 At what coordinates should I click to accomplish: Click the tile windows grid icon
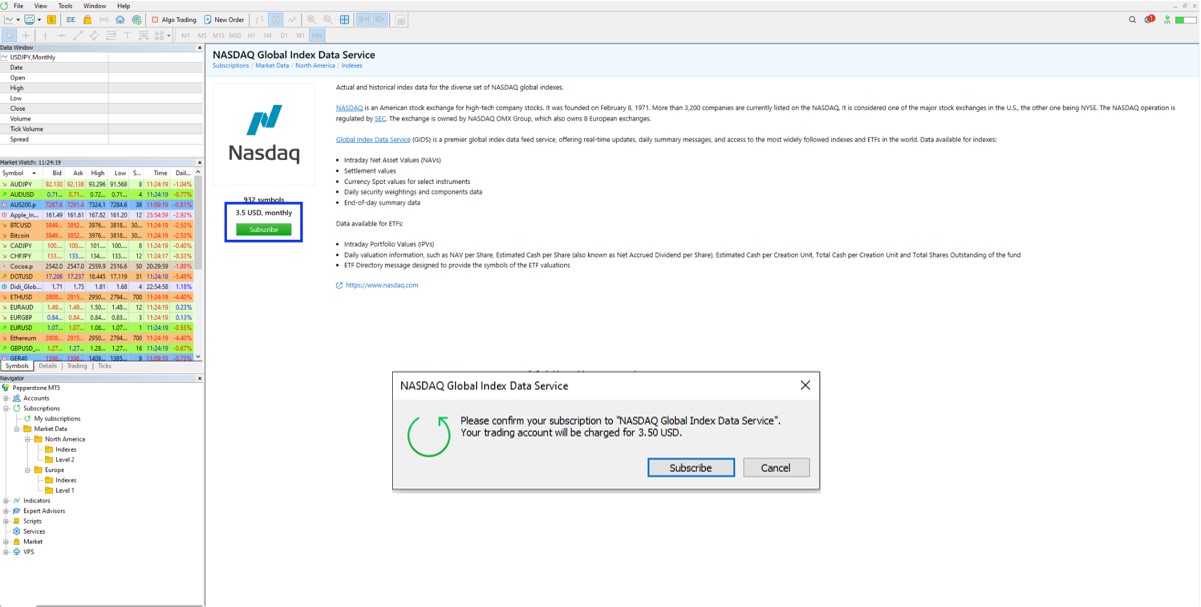tap(345, 19)
